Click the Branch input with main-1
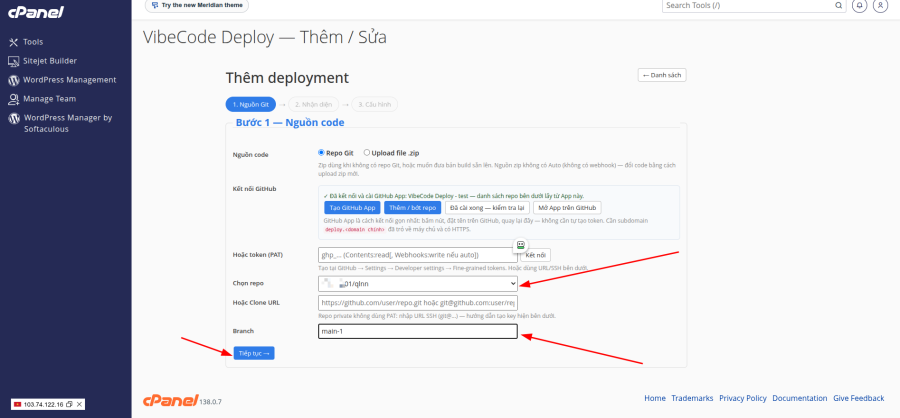The width and height of the screenshot is (900, 418). 418,332
